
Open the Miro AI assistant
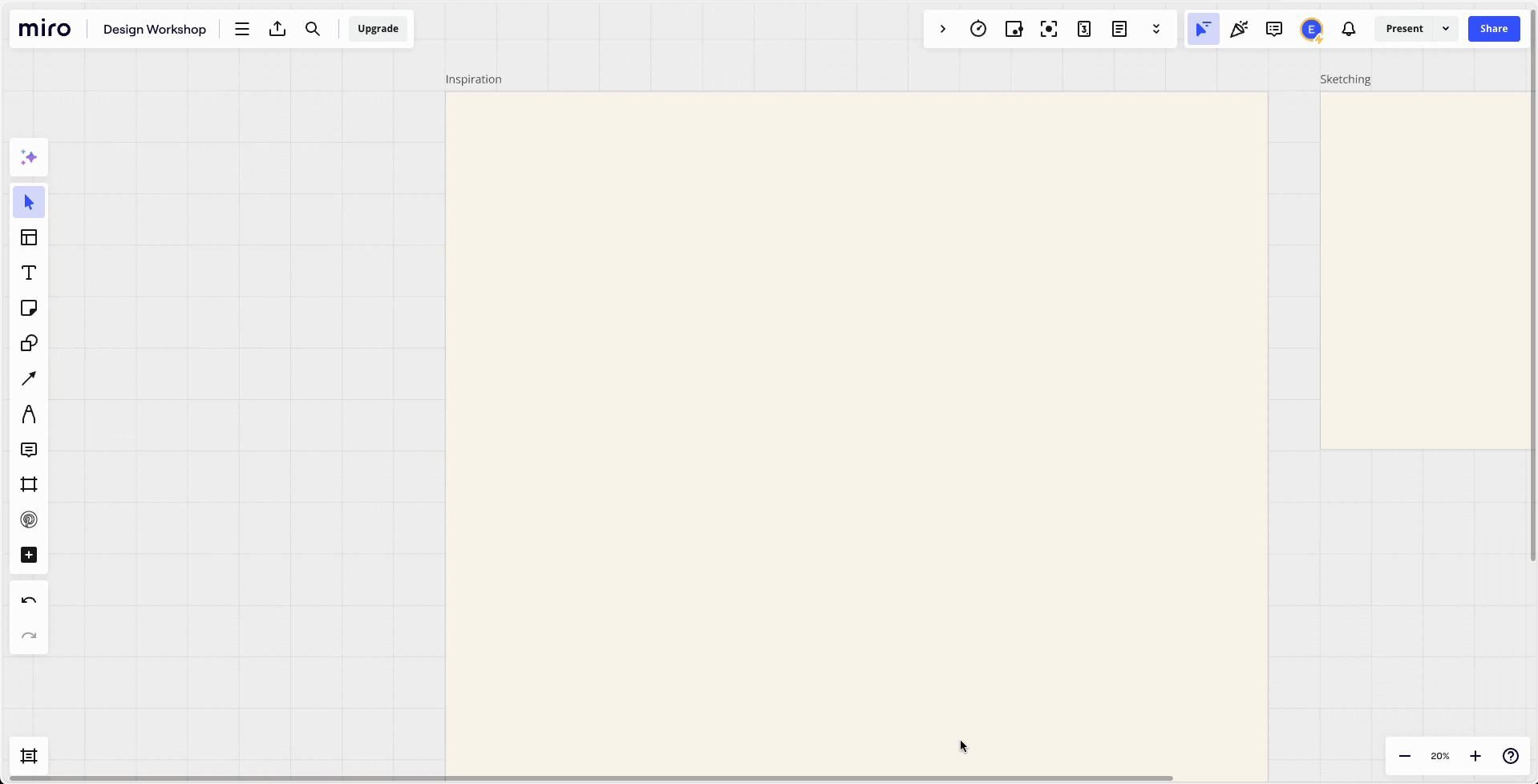[29, 157]
